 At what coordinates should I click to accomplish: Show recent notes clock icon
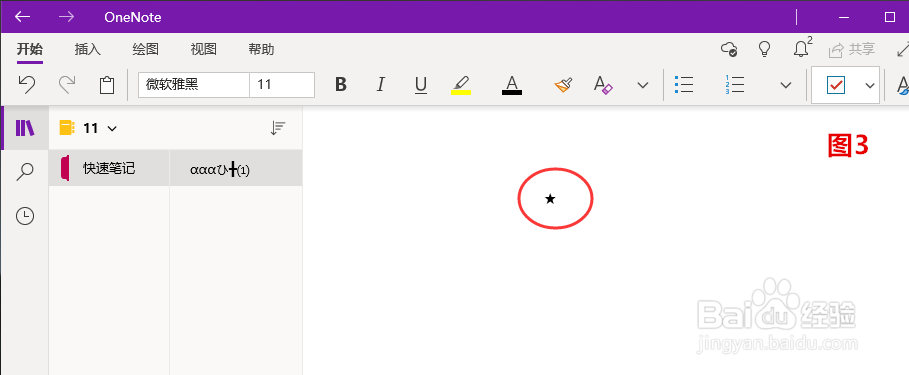(25, 216)
